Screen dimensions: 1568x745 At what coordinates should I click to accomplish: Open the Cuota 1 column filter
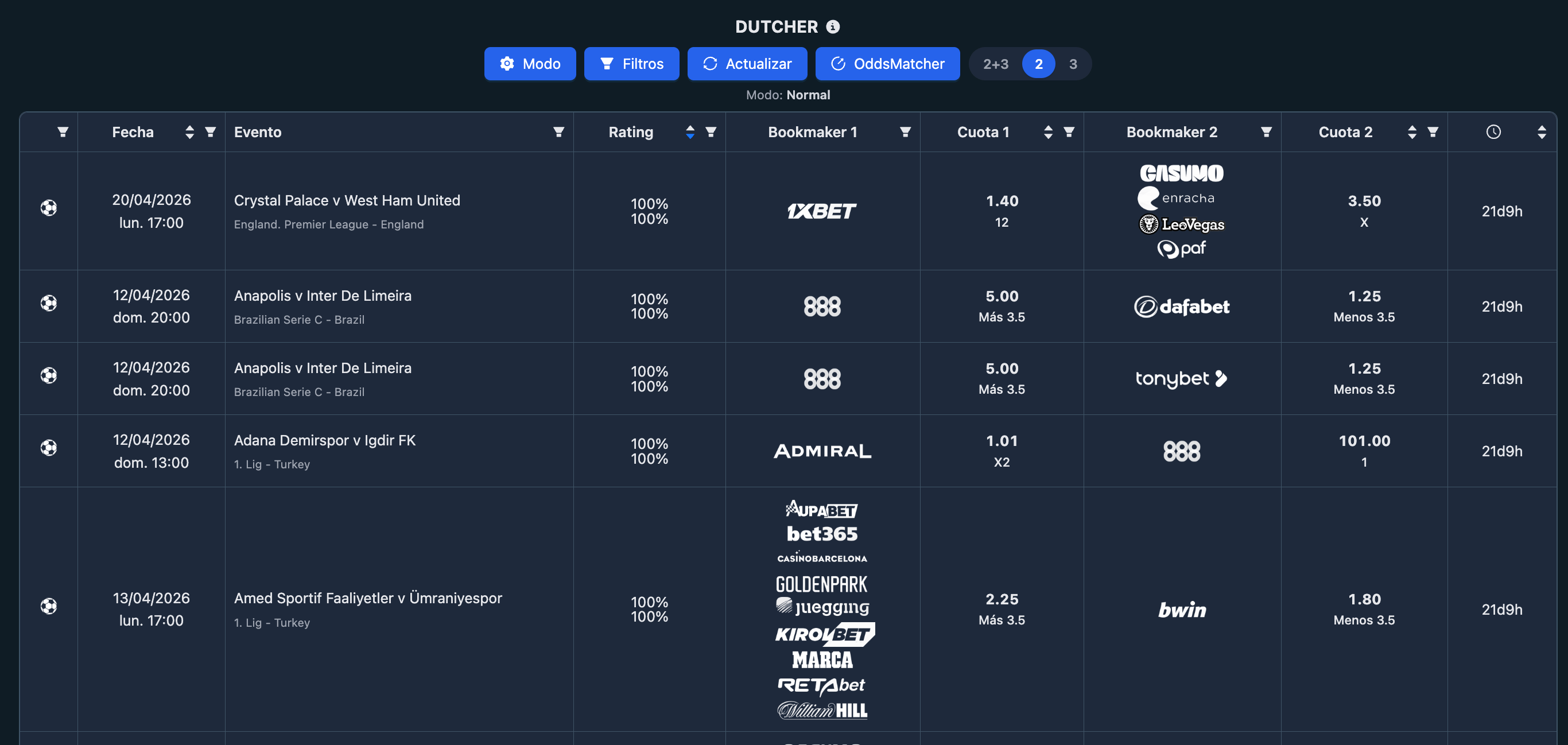(1069, 132)
